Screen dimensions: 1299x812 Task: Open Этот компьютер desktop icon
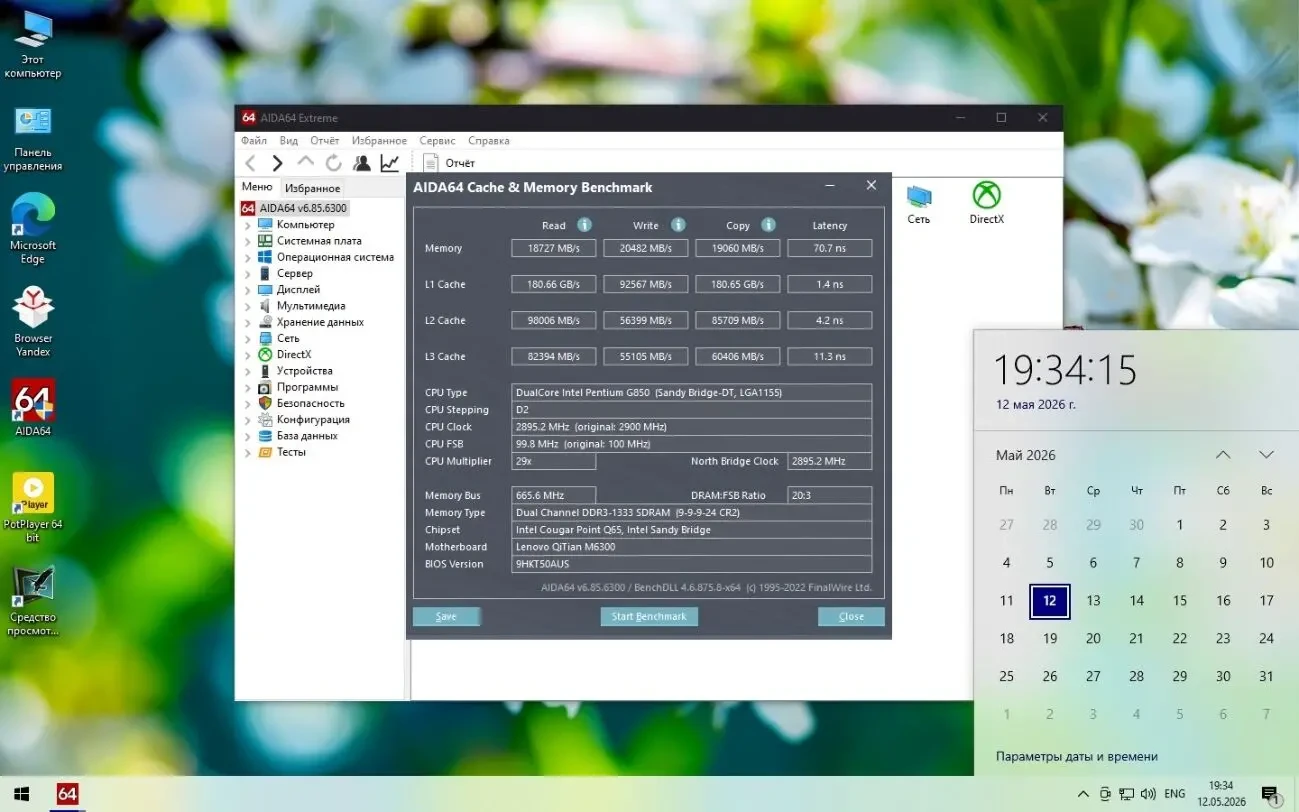(33, 45)
